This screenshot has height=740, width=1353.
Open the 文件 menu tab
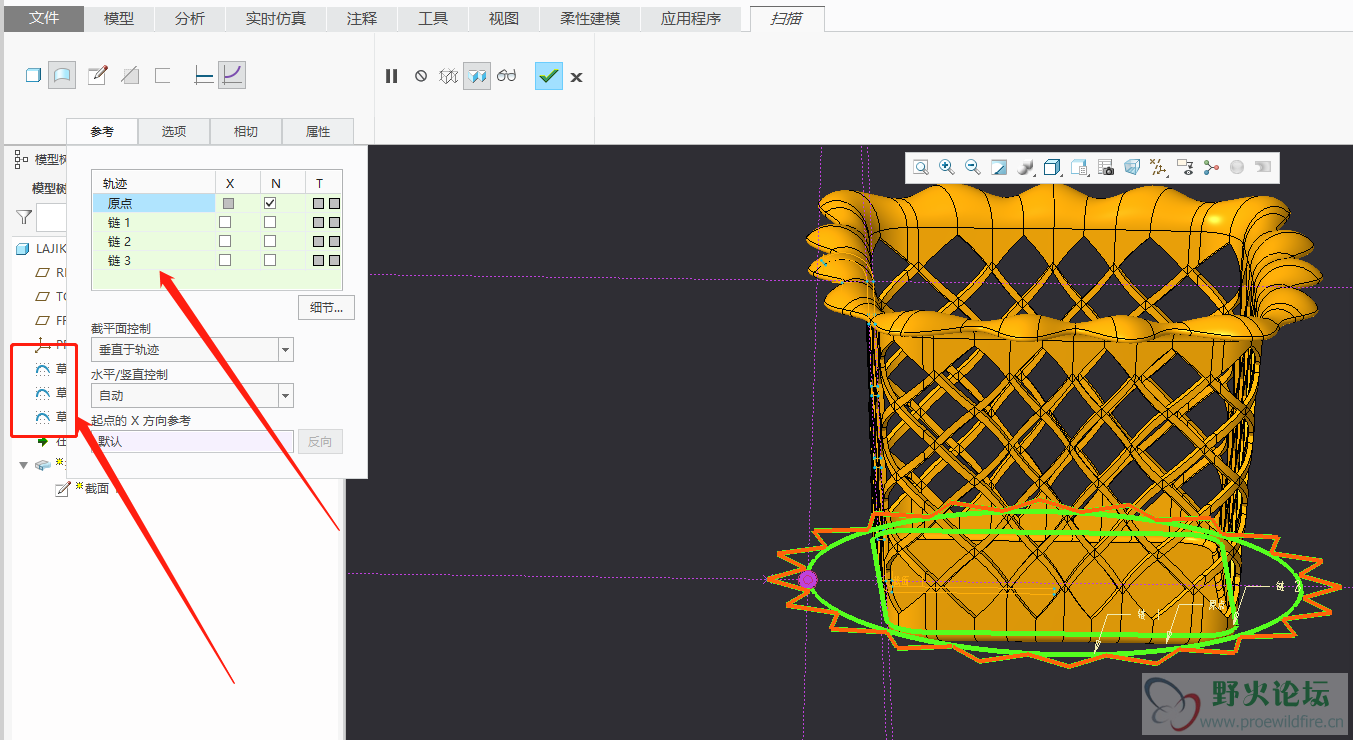coord(43,19)
